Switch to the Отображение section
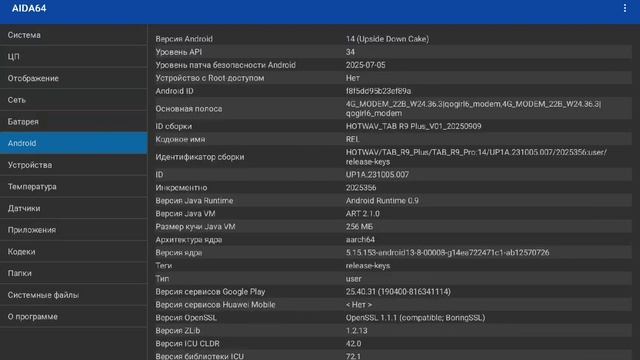Viewport: 640px width, 360px height. point(73,78)
